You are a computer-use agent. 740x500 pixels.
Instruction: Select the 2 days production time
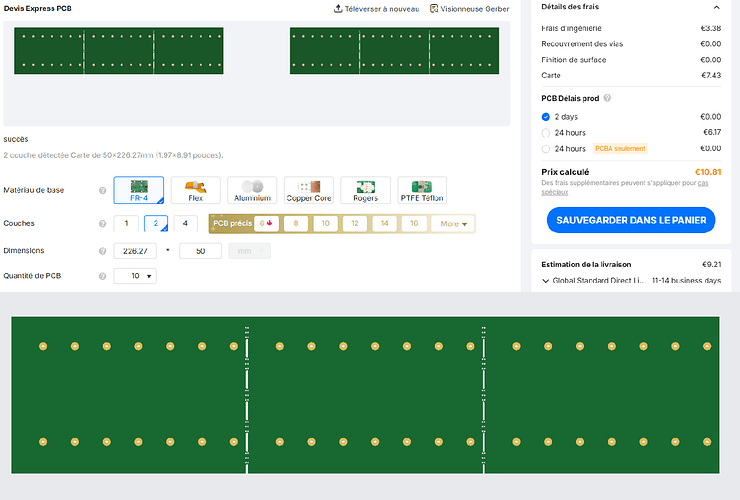(546, 117)
